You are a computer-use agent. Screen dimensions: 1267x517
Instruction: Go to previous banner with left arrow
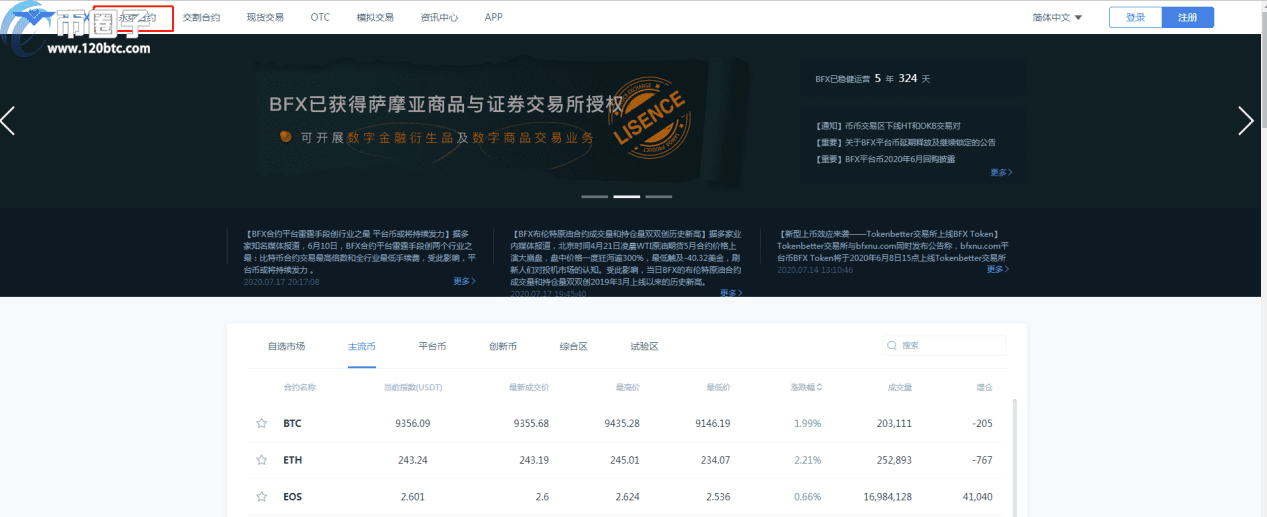pos(8,120)
